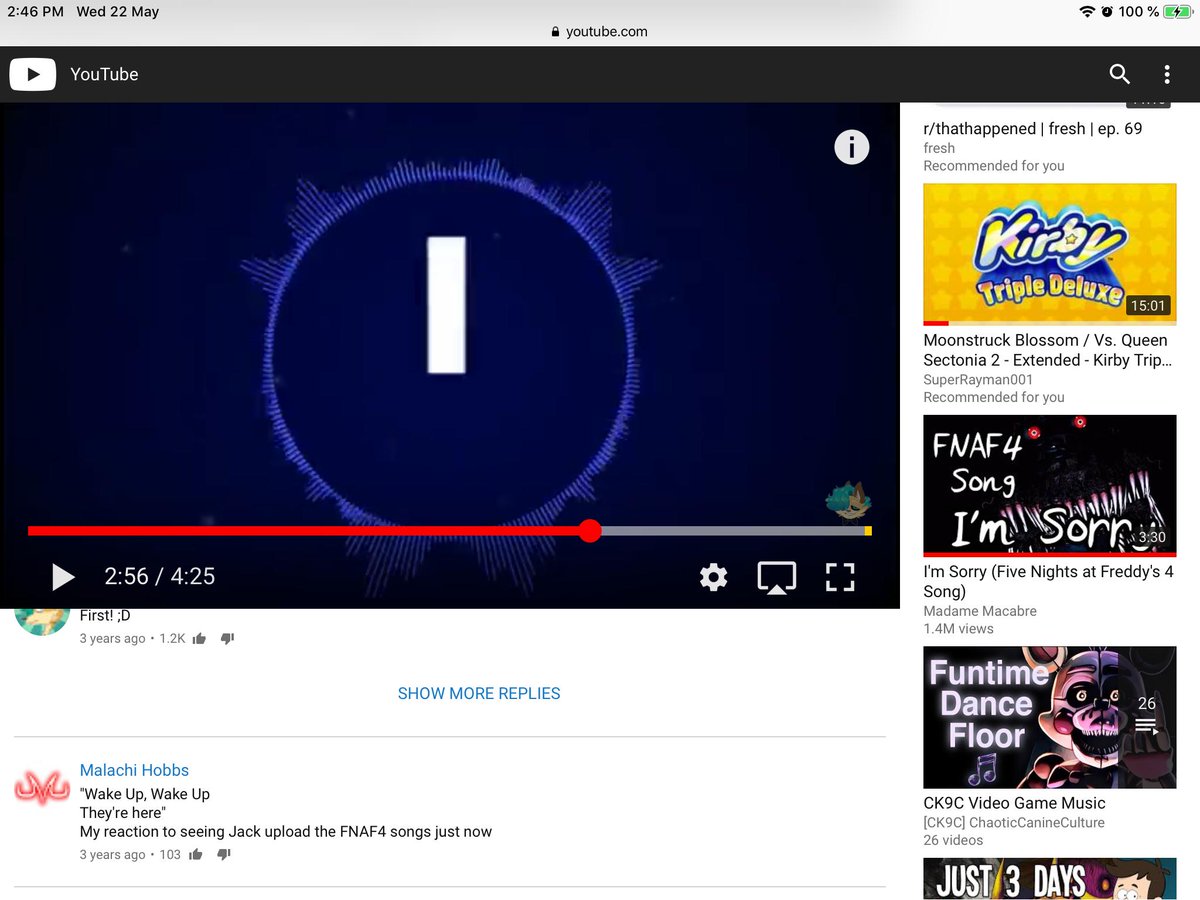Viewport: 1200px width, 900px height.
Task: Click the red progress bar scrubber
Action: coord(590,531)
